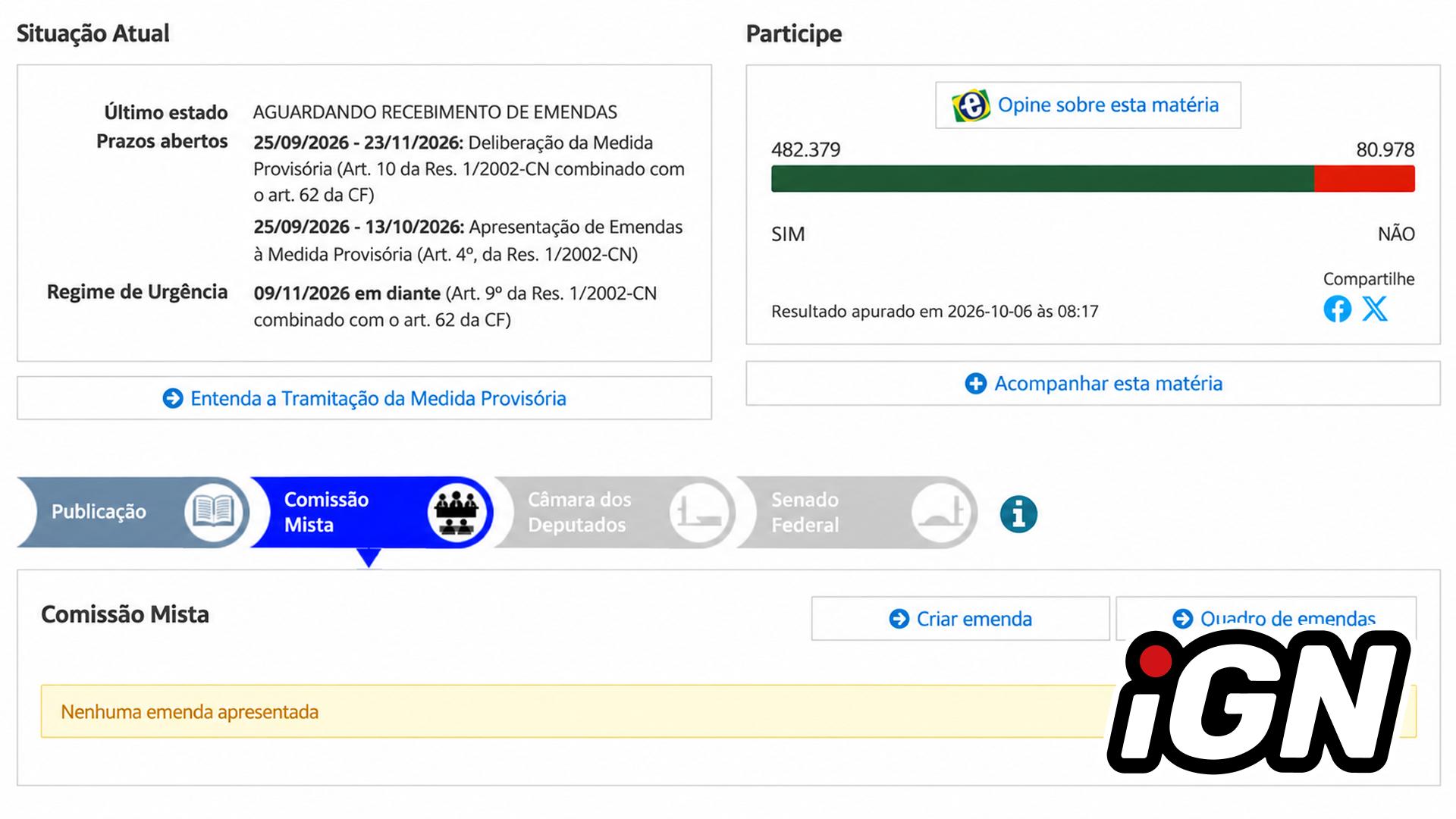
Task: Share on X icon
Action: [x=1375, y=309]
